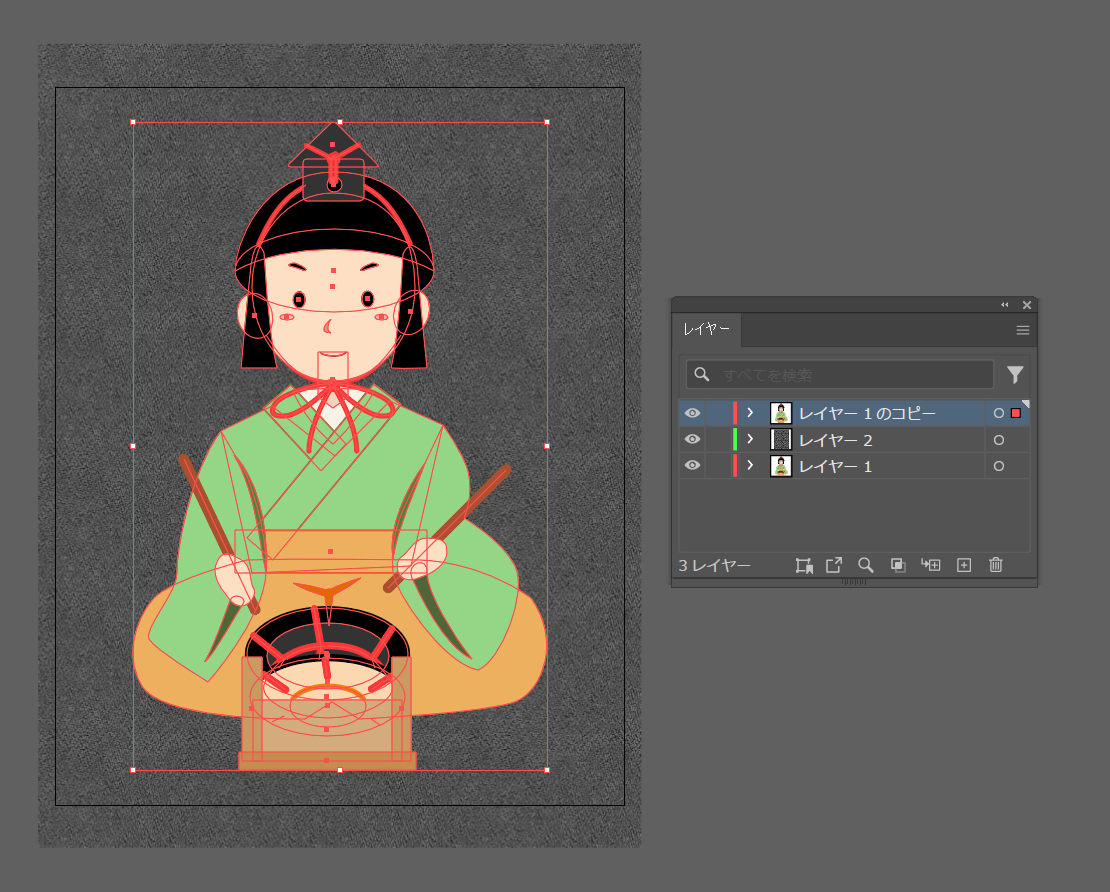Expand レイヤー 1 using its arrow

point(750,465)
